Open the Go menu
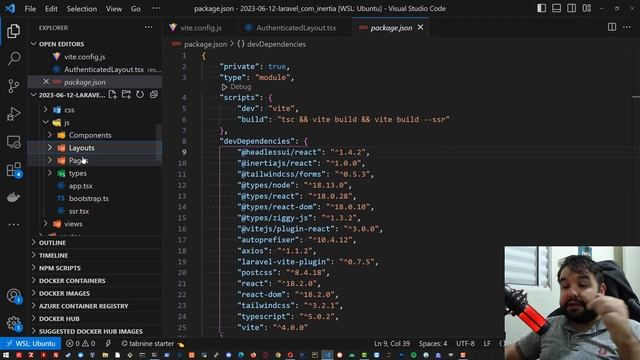Image resolution: width=640 pixels, height=360 pixels. pos(136,9)
